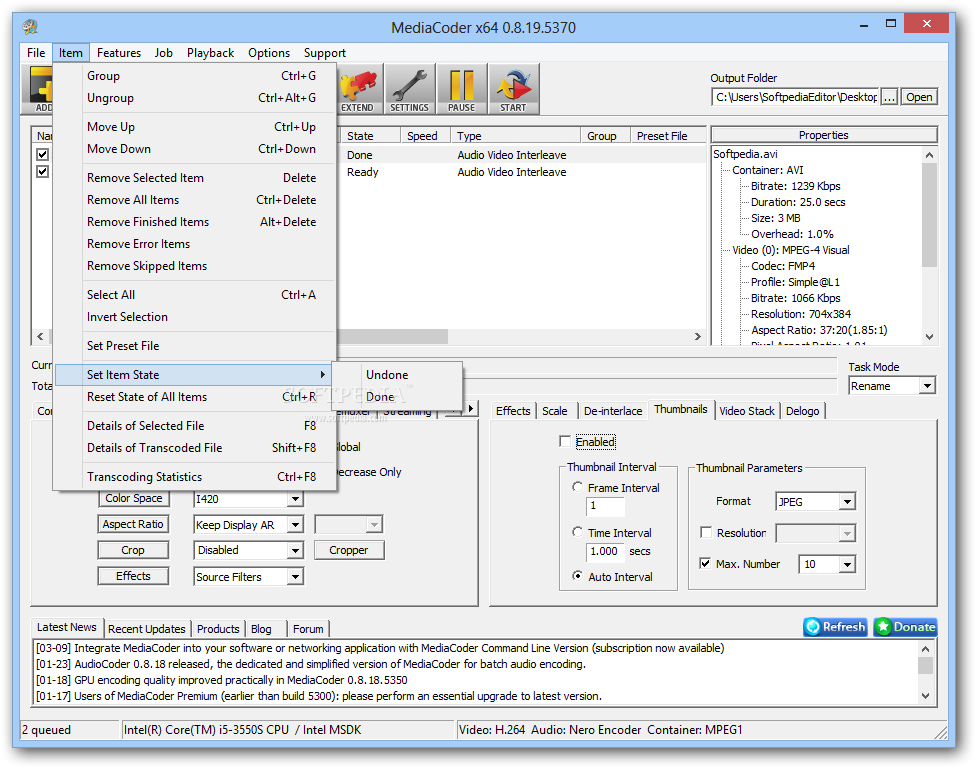Image resolution: width=976 pixels, height=768 pixels.
Task: Switch to the Scale tab
Action: [554, 411]
